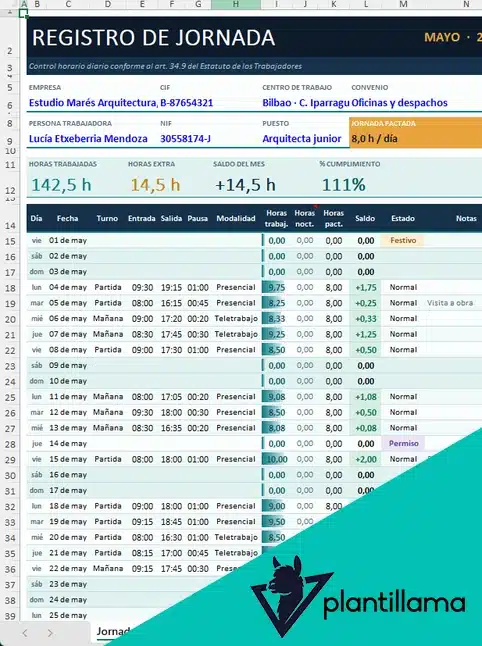Screen dimensions: 482x646
Task: Select the Lucía Etxeberria Mendoza name cell
Action: click(88, 138)
